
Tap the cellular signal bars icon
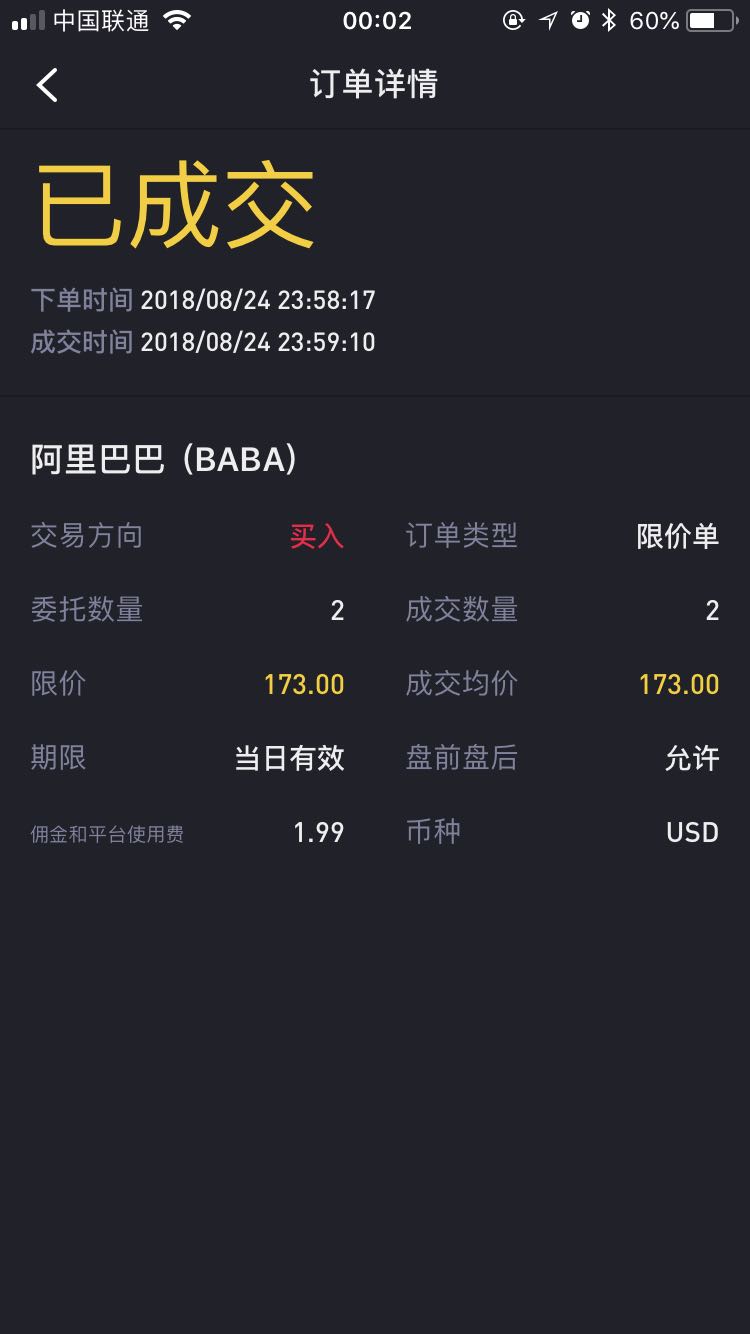click(x=28, y=21)
